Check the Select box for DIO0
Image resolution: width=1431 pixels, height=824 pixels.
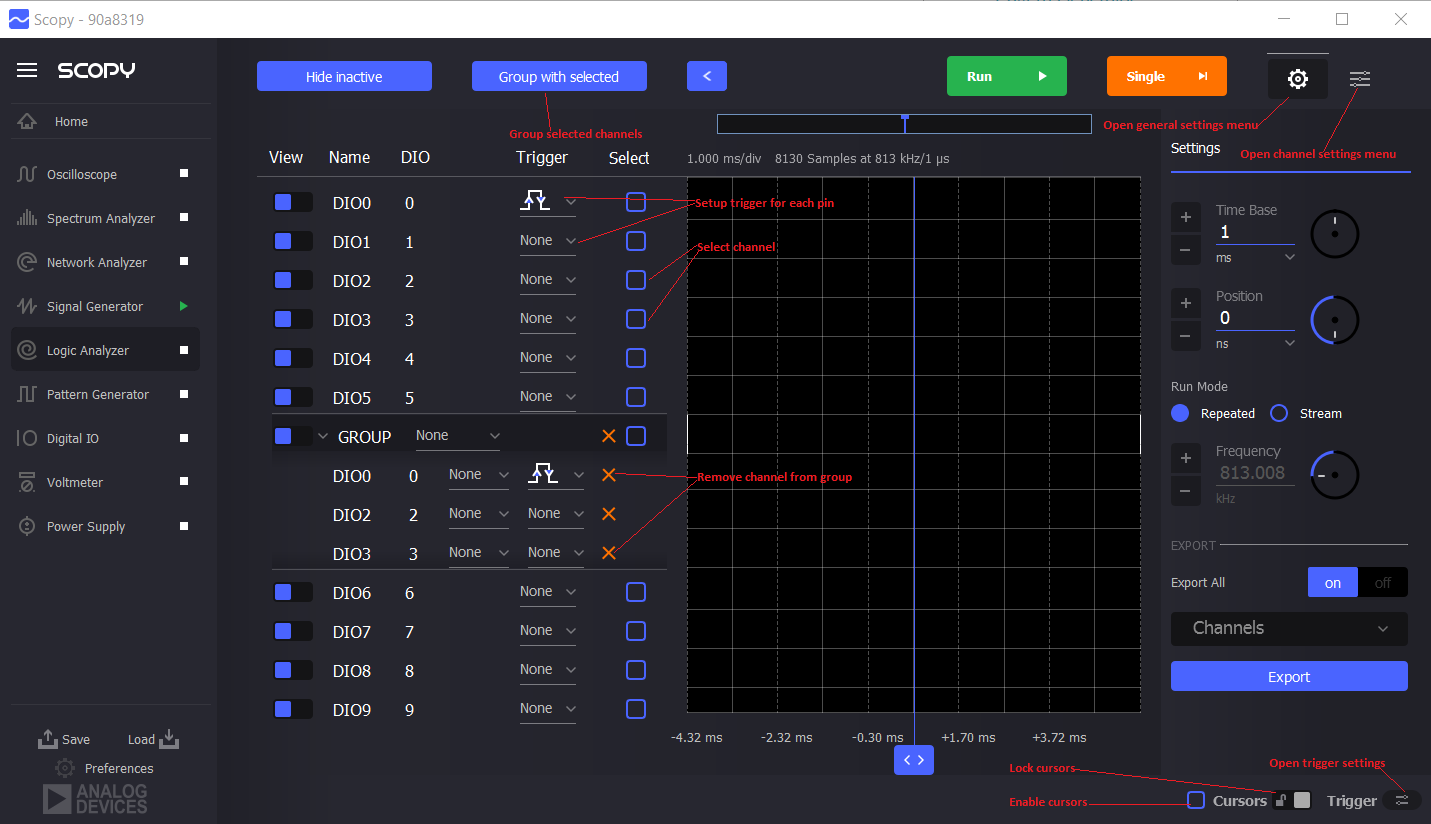click(x=636, y=202)
